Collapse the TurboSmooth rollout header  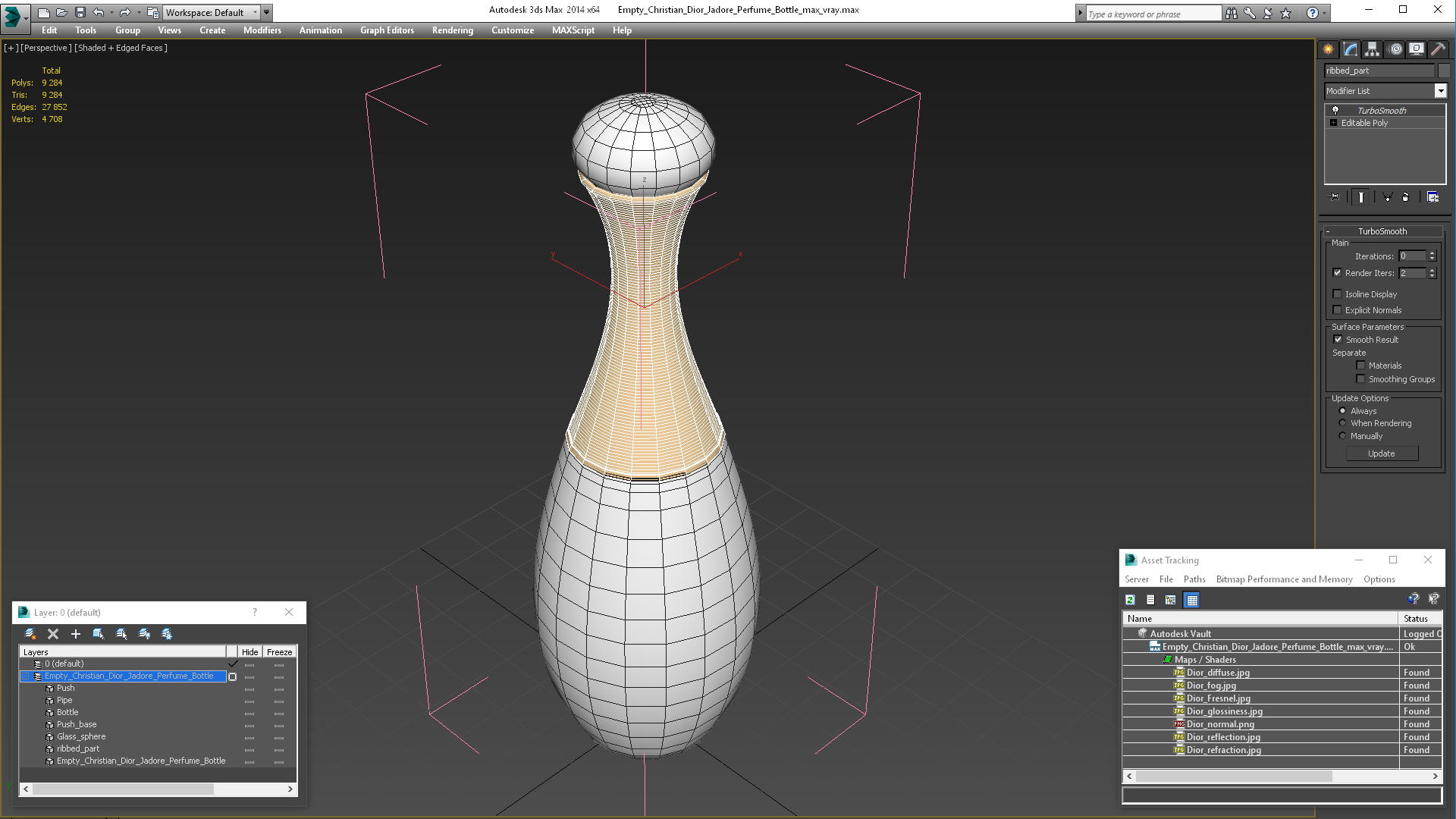pyautogui.click(x=1382, y=231)
